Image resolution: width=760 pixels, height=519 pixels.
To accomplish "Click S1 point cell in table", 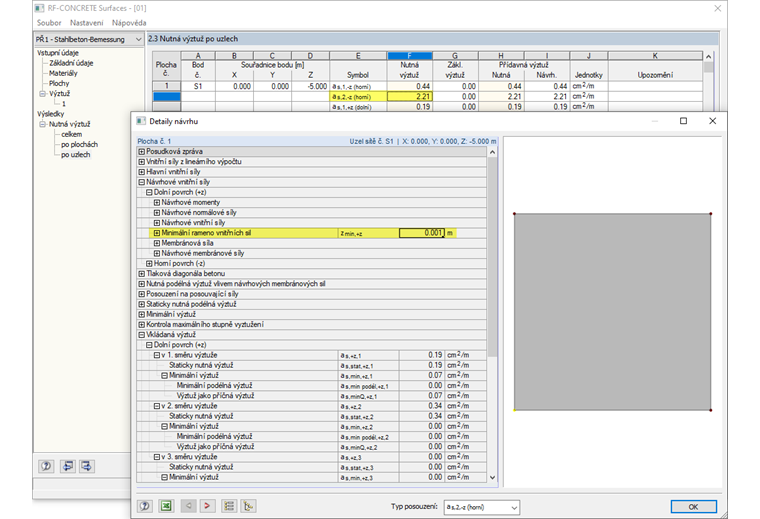I will point(198,86).
